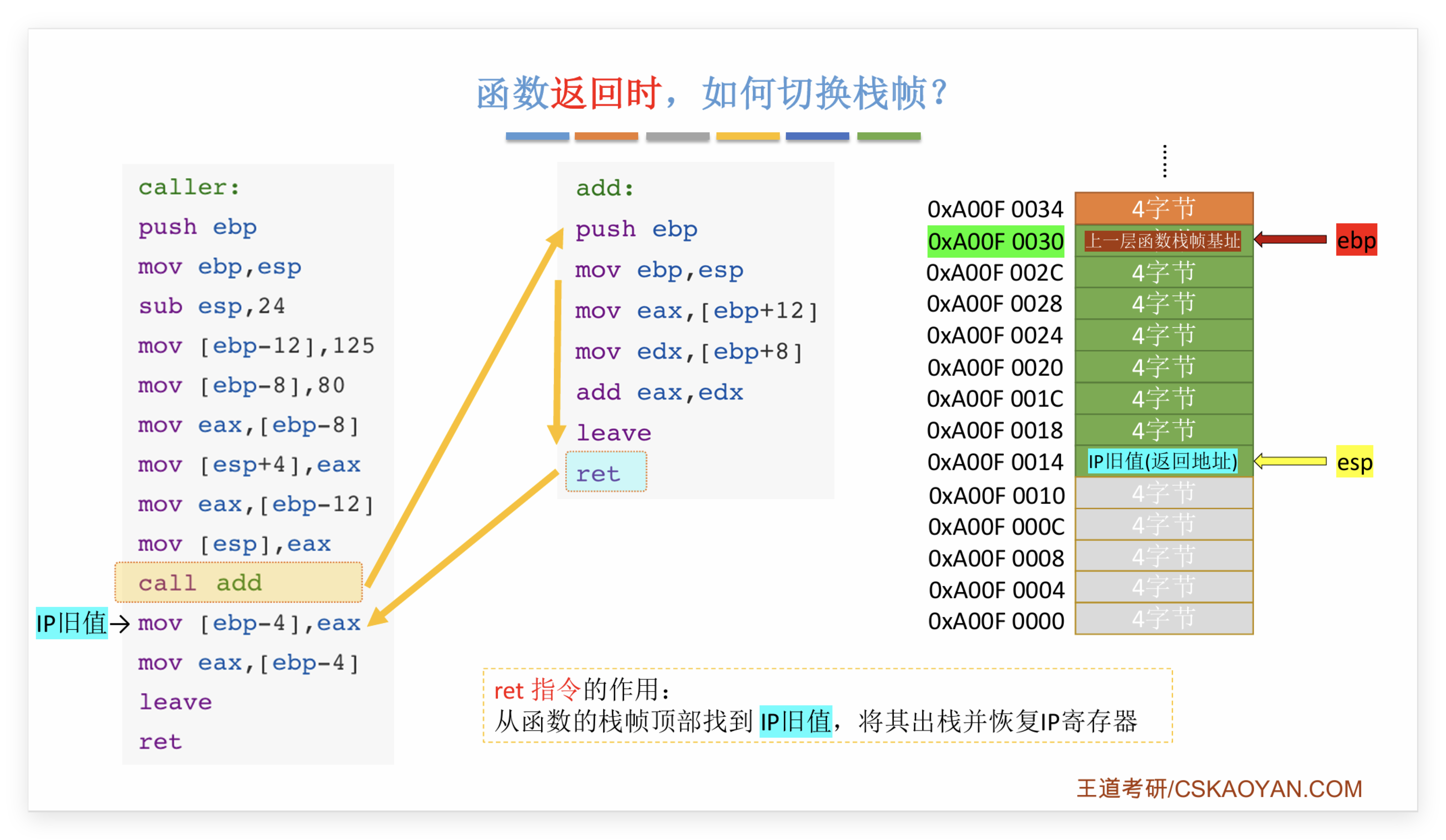Click the gray 4字节 cell at 0xA00F 0010
This screenshot has width=1446, height=840.
[1164, 493]
